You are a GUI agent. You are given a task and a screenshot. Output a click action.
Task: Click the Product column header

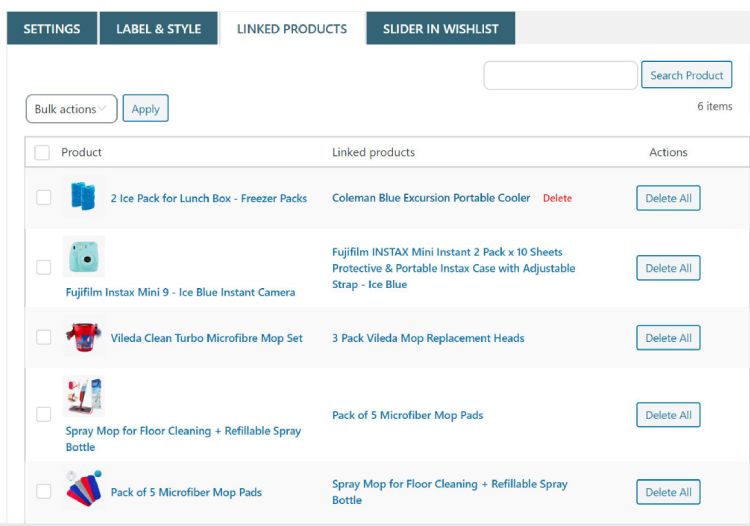81,152
